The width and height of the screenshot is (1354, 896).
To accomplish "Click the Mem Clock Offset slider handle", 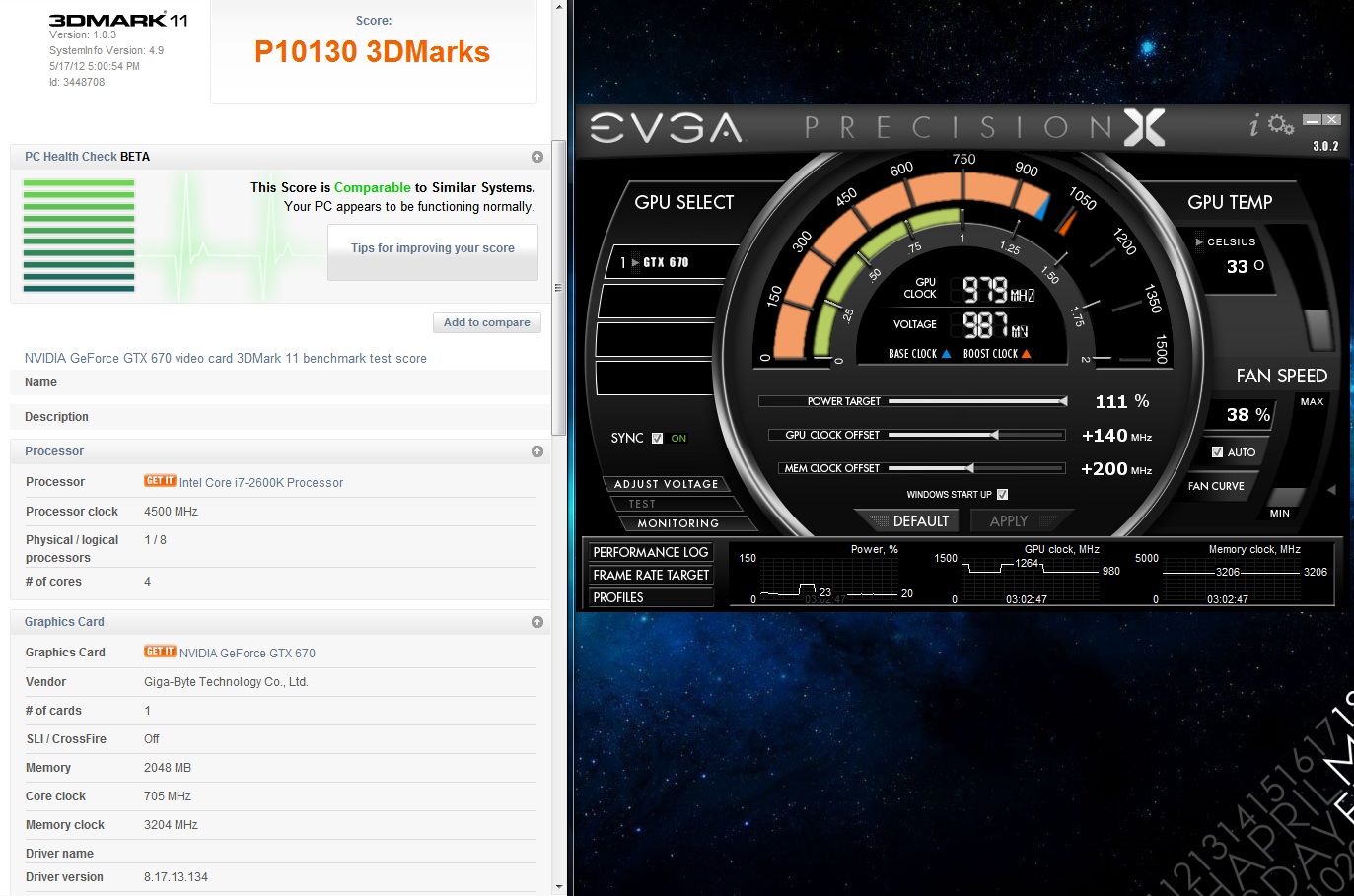I will [x=970, y=468].
